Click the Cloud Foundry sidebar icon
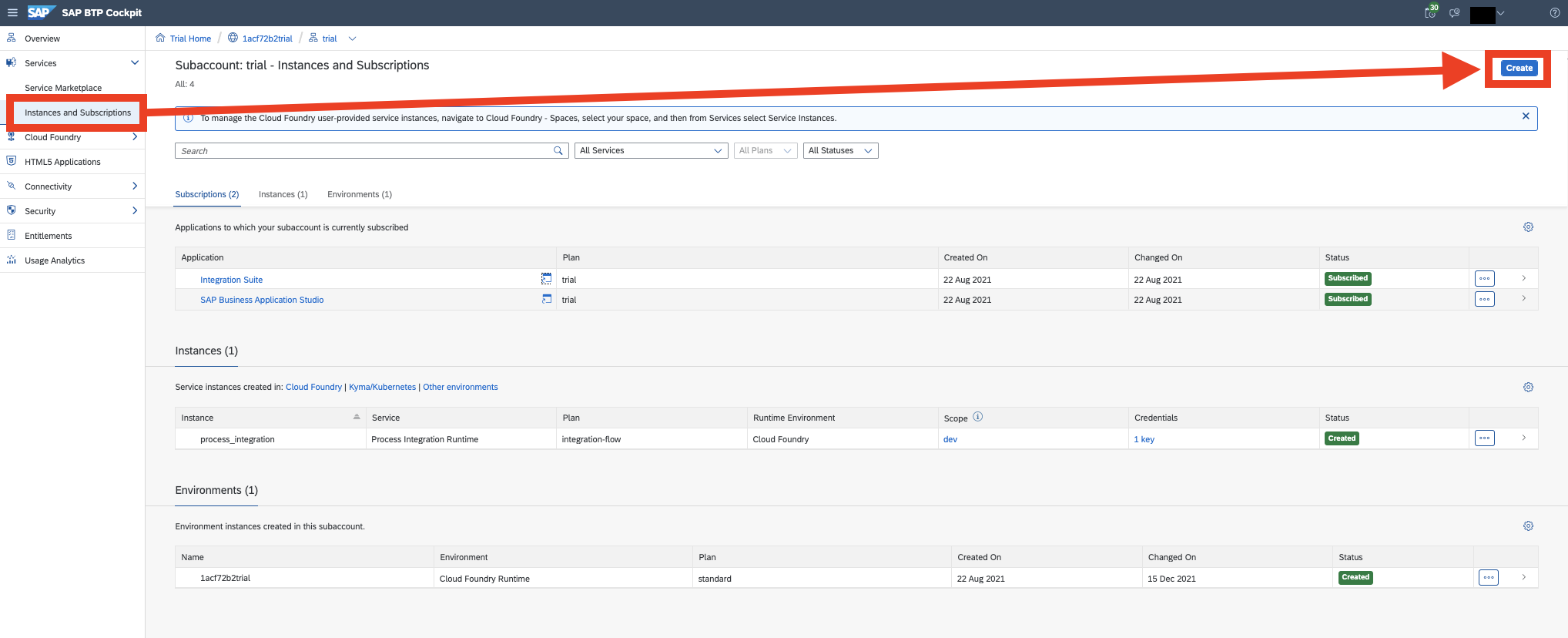The height and width of the screenshot is (638, 1568). [x=12, y=136]
